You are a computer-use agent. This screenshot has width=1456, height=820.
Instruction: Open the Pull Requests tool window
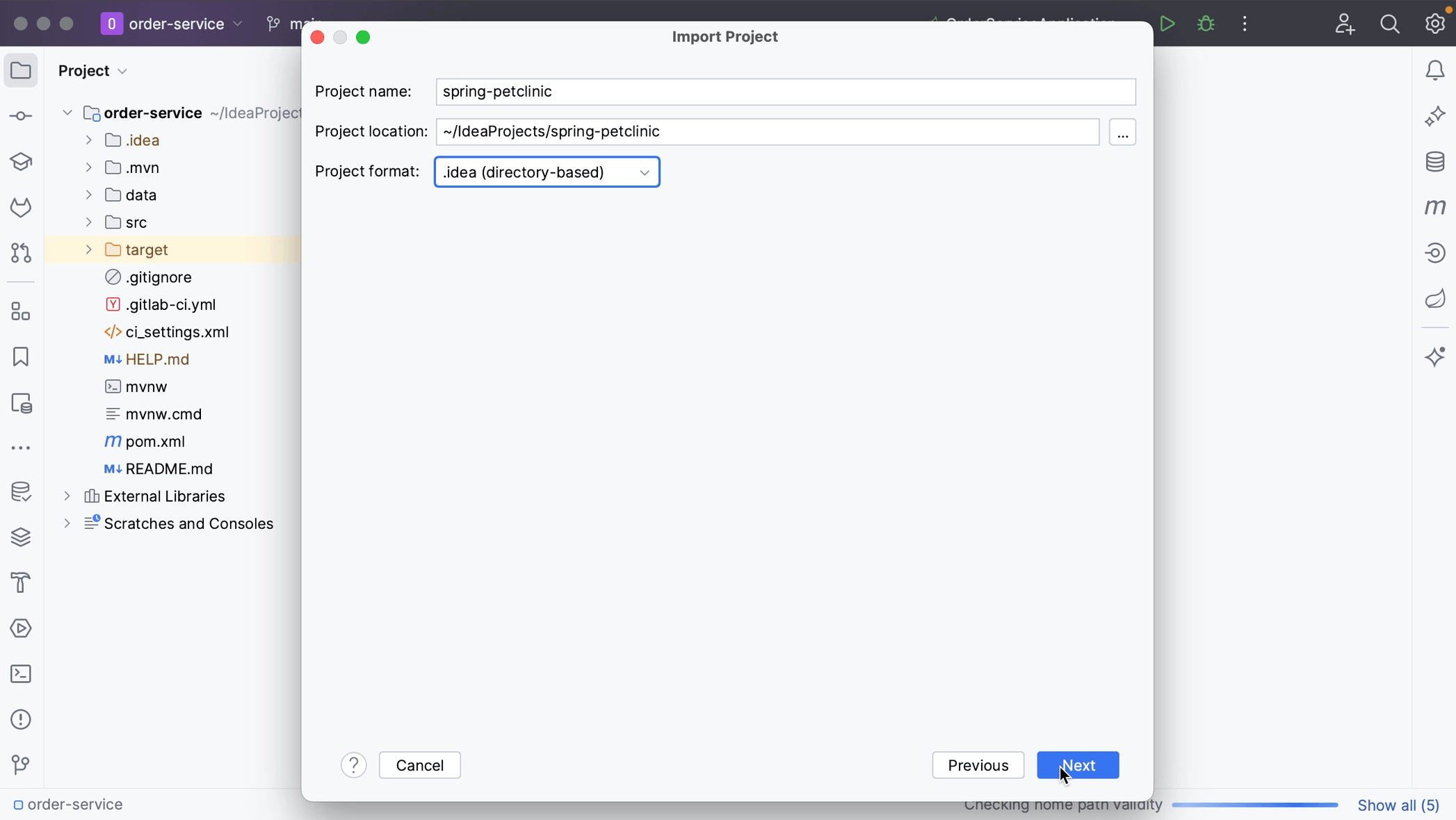(21, 253)
